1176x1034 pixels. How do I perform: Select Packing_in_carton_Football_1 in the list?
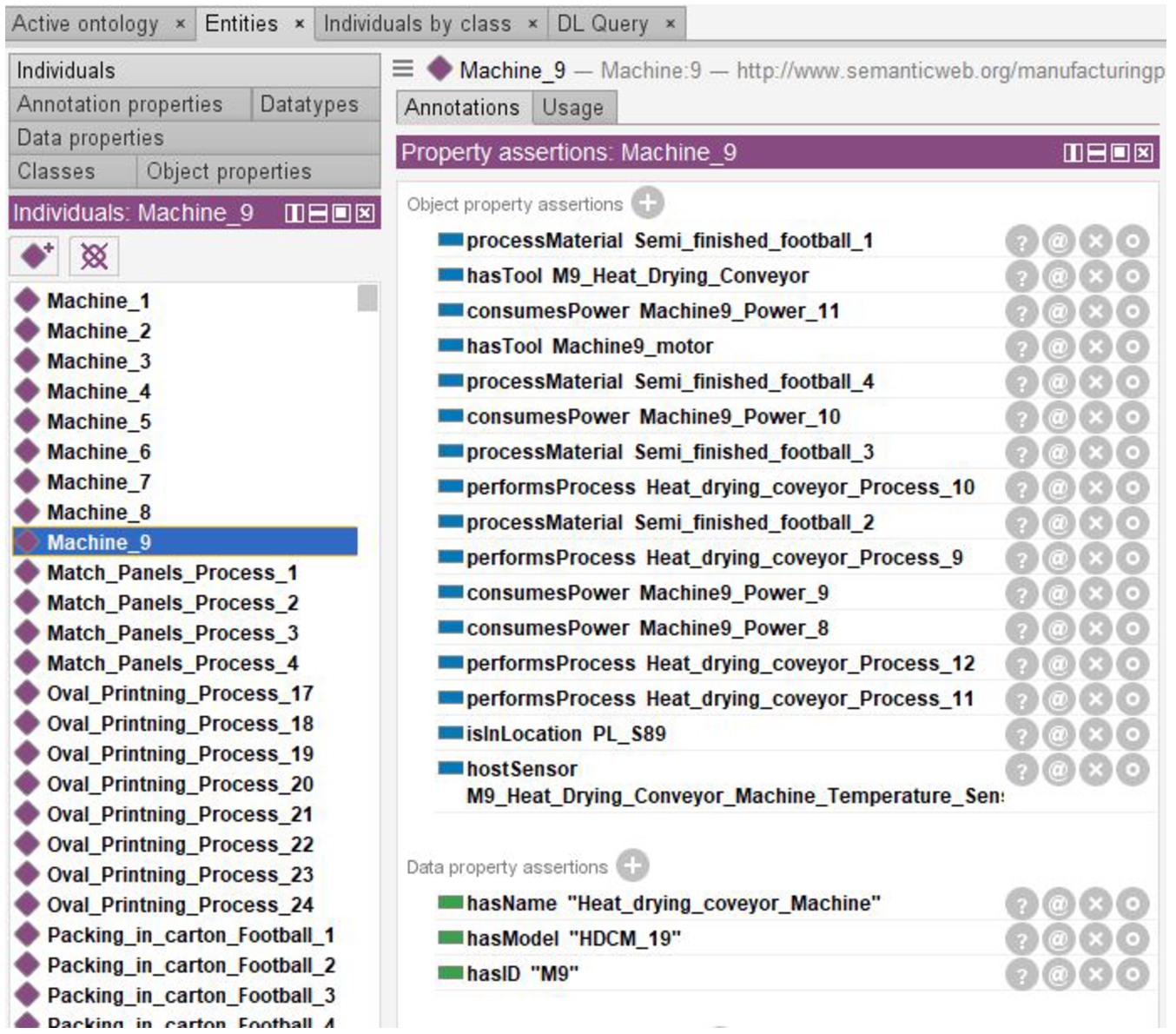pos(190,935)
